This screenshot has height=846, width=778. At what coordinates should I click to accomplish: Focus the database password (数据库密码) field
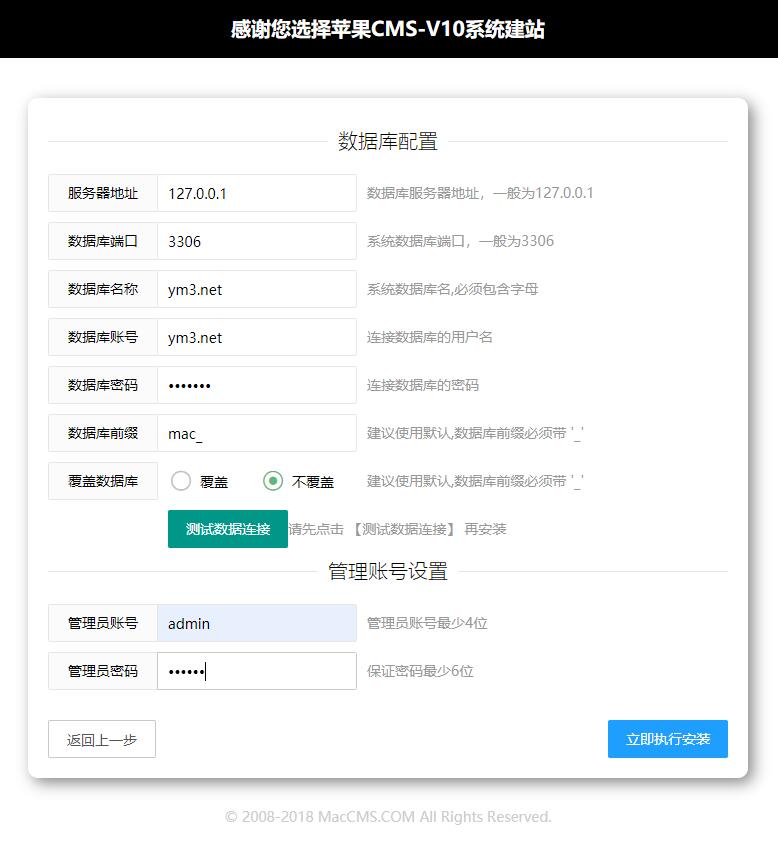[x=256, y=385]
